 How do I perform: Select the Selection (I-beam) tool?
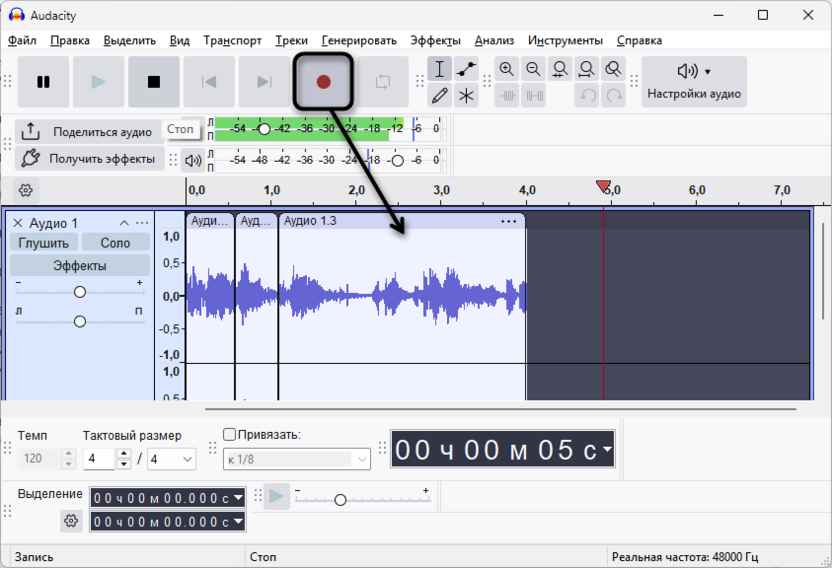pos(439,69)
